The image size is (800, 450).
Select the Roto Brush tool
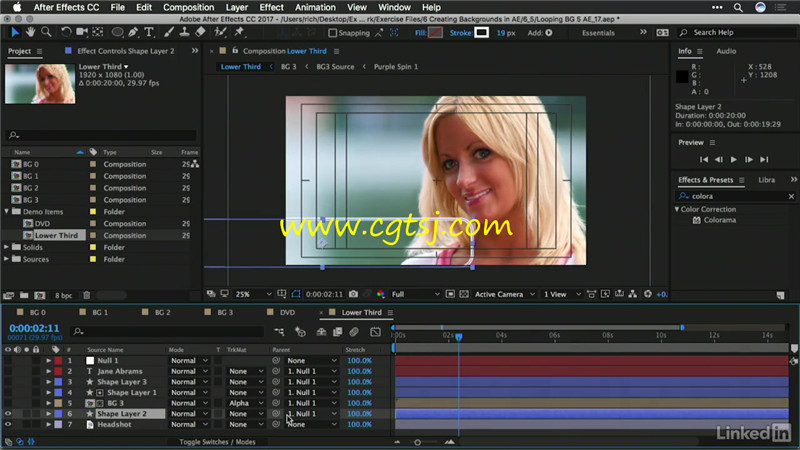point(220,32)
